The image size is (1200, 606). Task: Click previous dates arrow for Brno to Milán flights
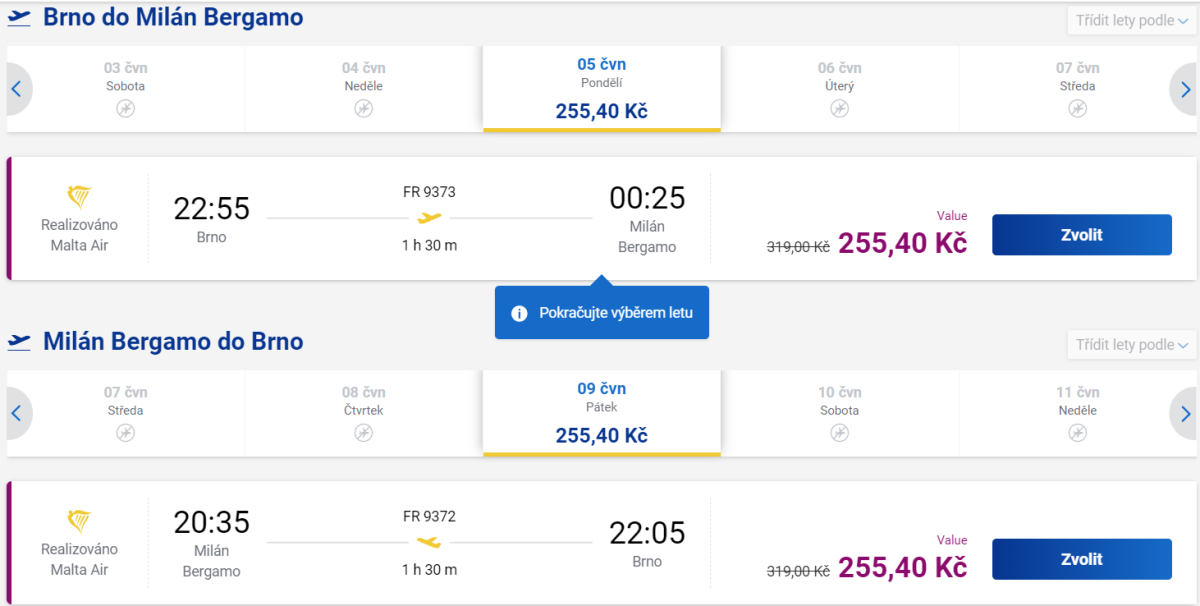[16, 89]
